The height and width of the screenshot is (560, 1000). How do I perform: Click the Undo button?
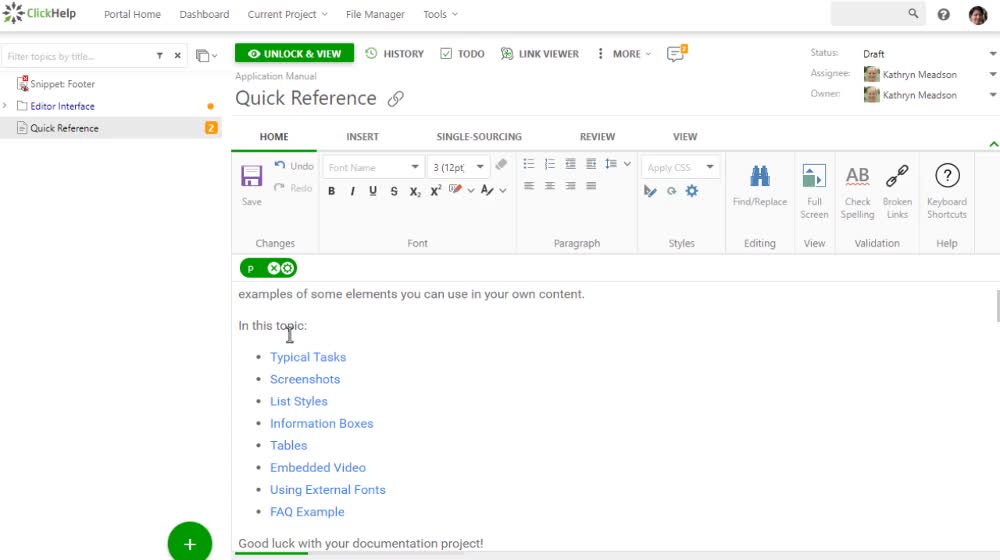tap(294, 166)
